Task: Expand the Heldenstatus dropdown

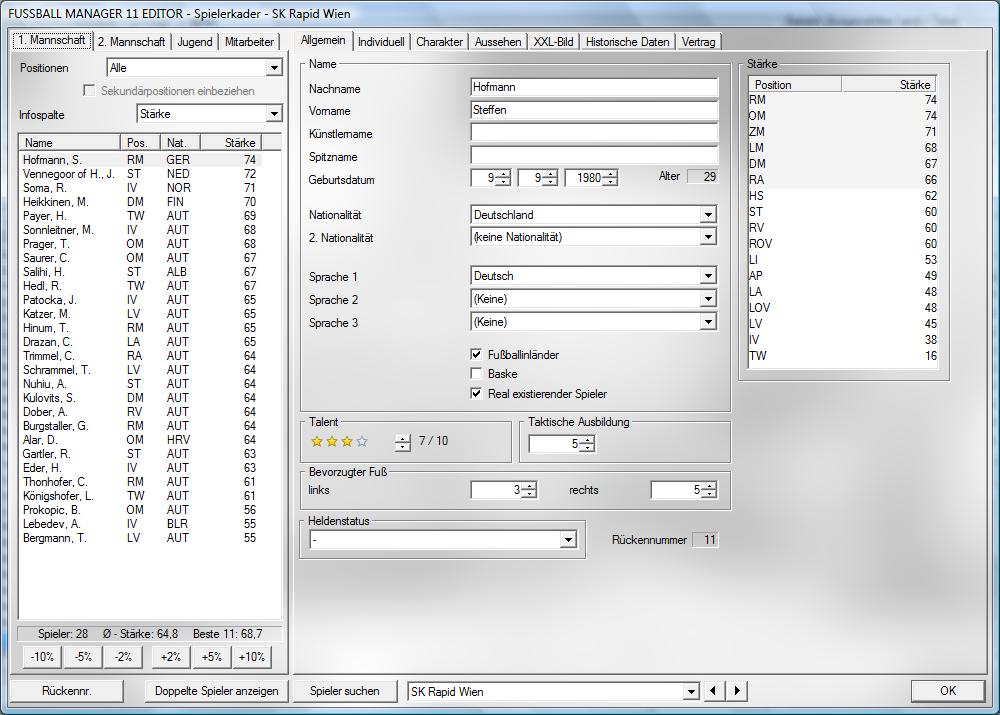Action: tap(568, 540)
